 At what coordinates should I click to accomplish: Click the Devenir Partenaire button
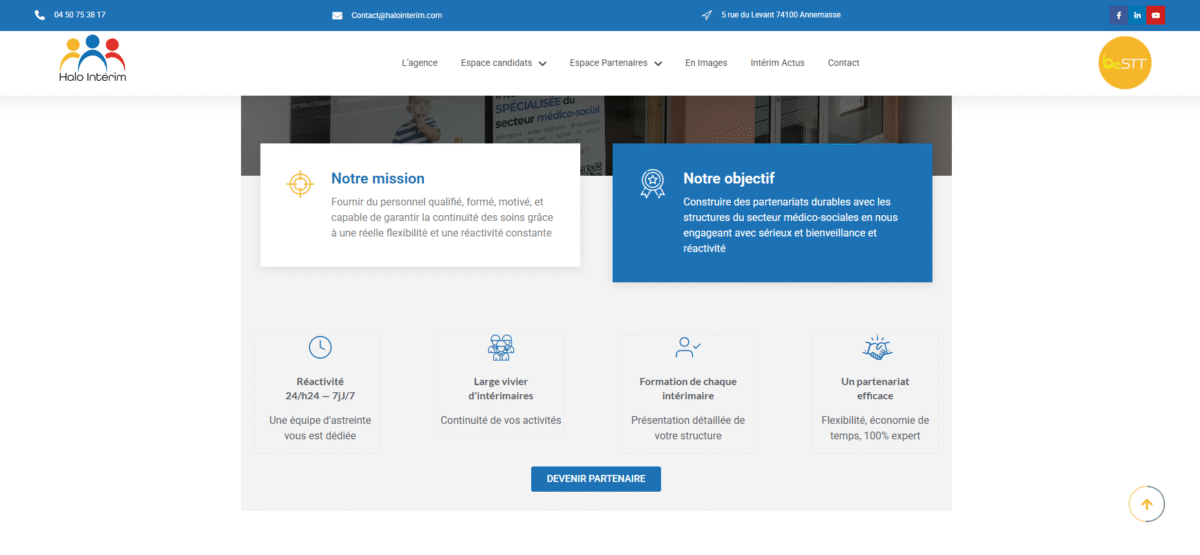coord(596,479)
